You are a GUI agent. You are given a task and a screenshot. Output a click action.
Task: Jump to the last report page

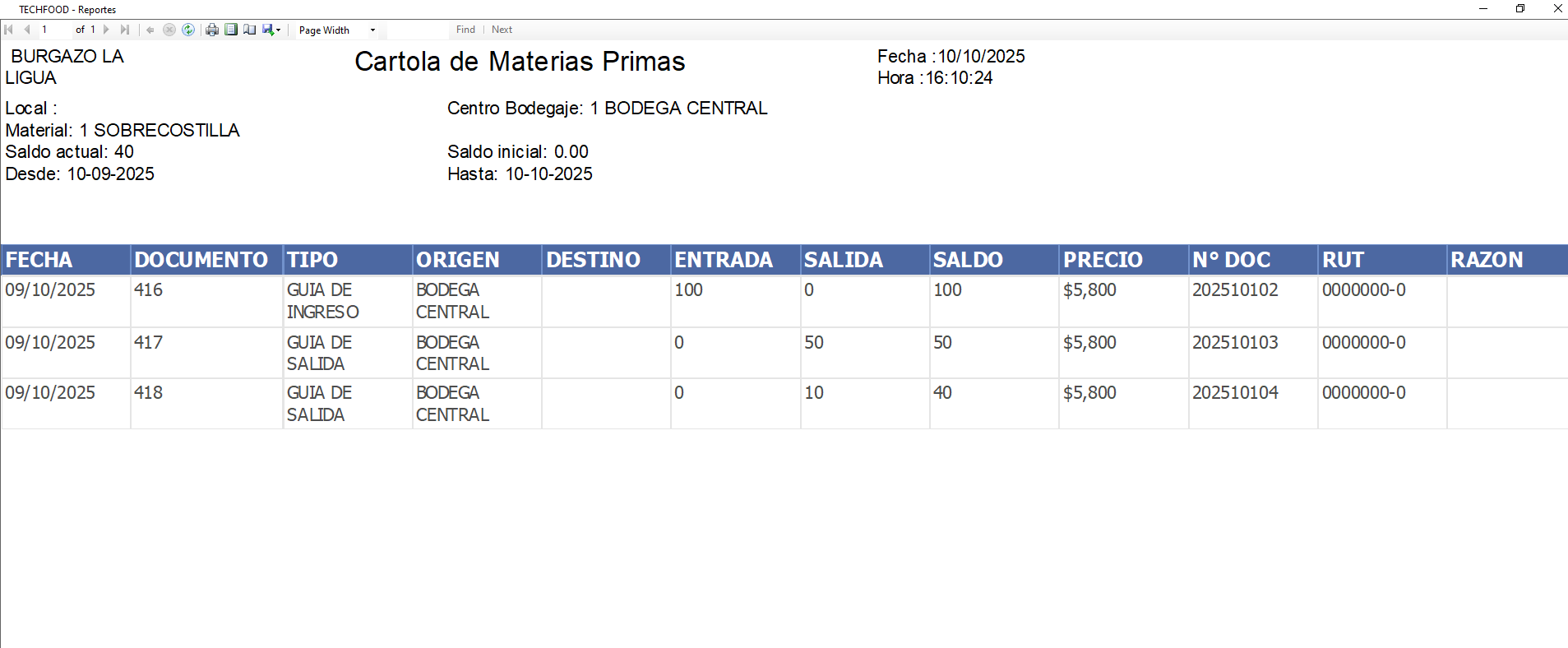(125, 30)
